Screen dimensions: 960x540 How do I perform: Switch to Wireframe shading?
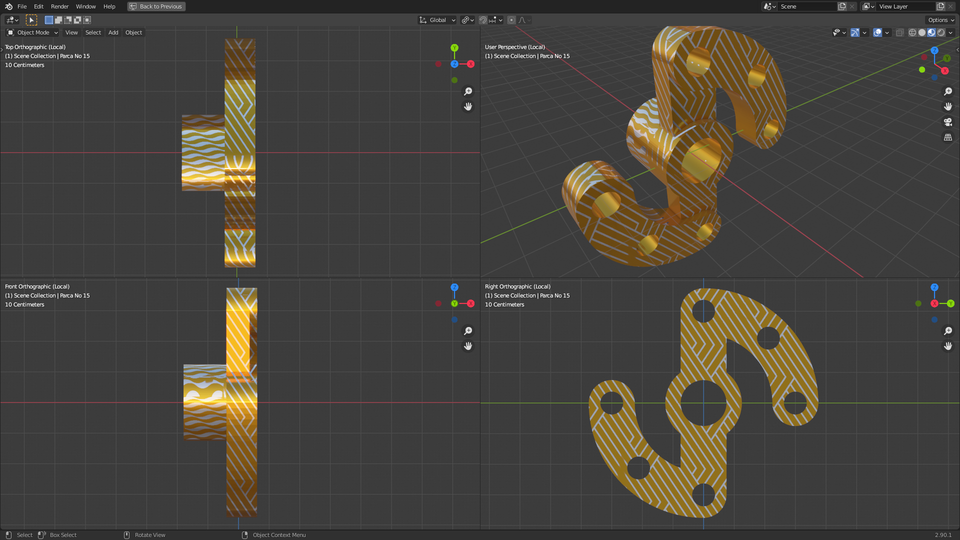[x=912, y=32]
